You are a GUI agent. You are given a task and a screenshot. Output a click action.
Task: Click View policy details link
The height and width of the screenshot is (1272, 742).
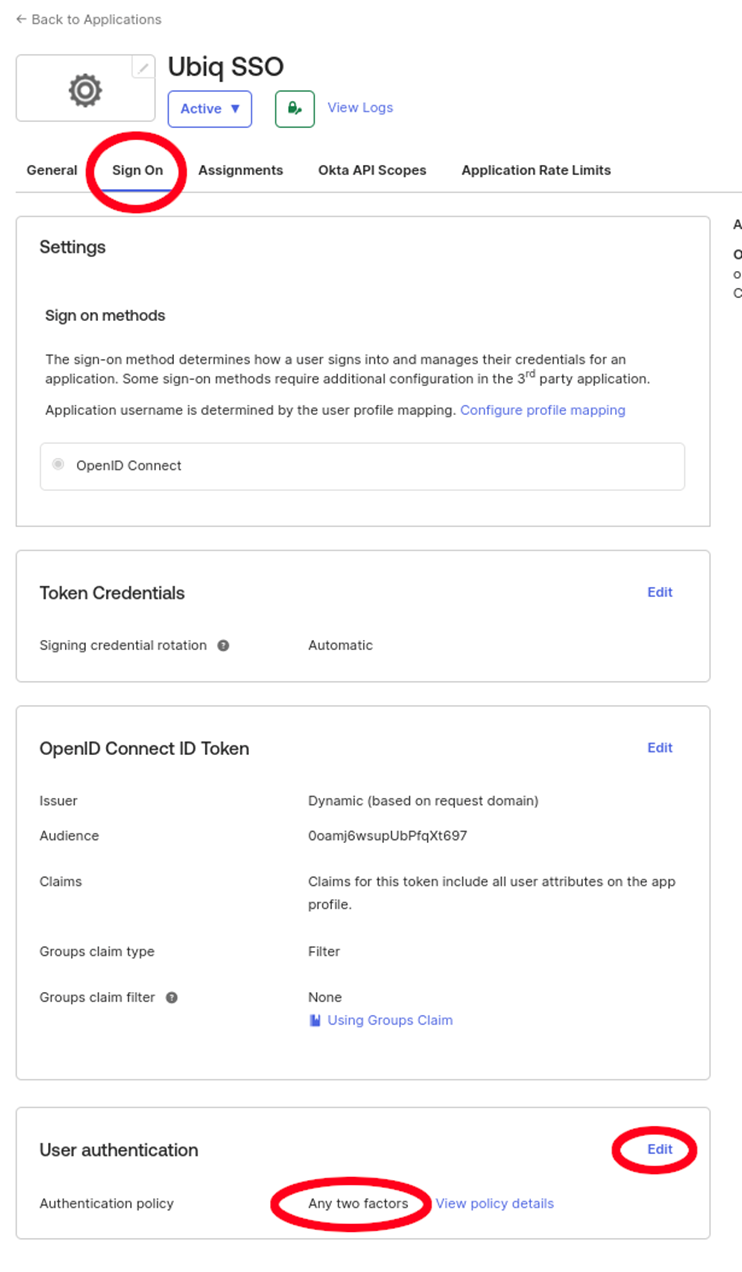point(494,1204)
